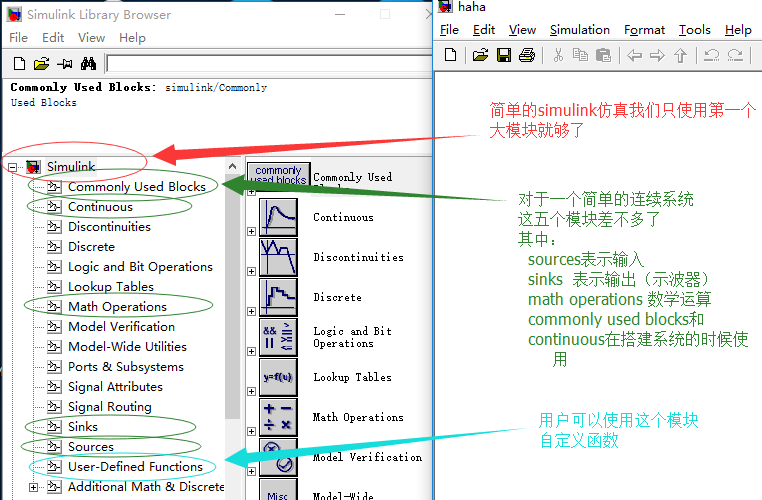Open Simulation menu in haha window
762x500 pixels.
pos(580,30)
